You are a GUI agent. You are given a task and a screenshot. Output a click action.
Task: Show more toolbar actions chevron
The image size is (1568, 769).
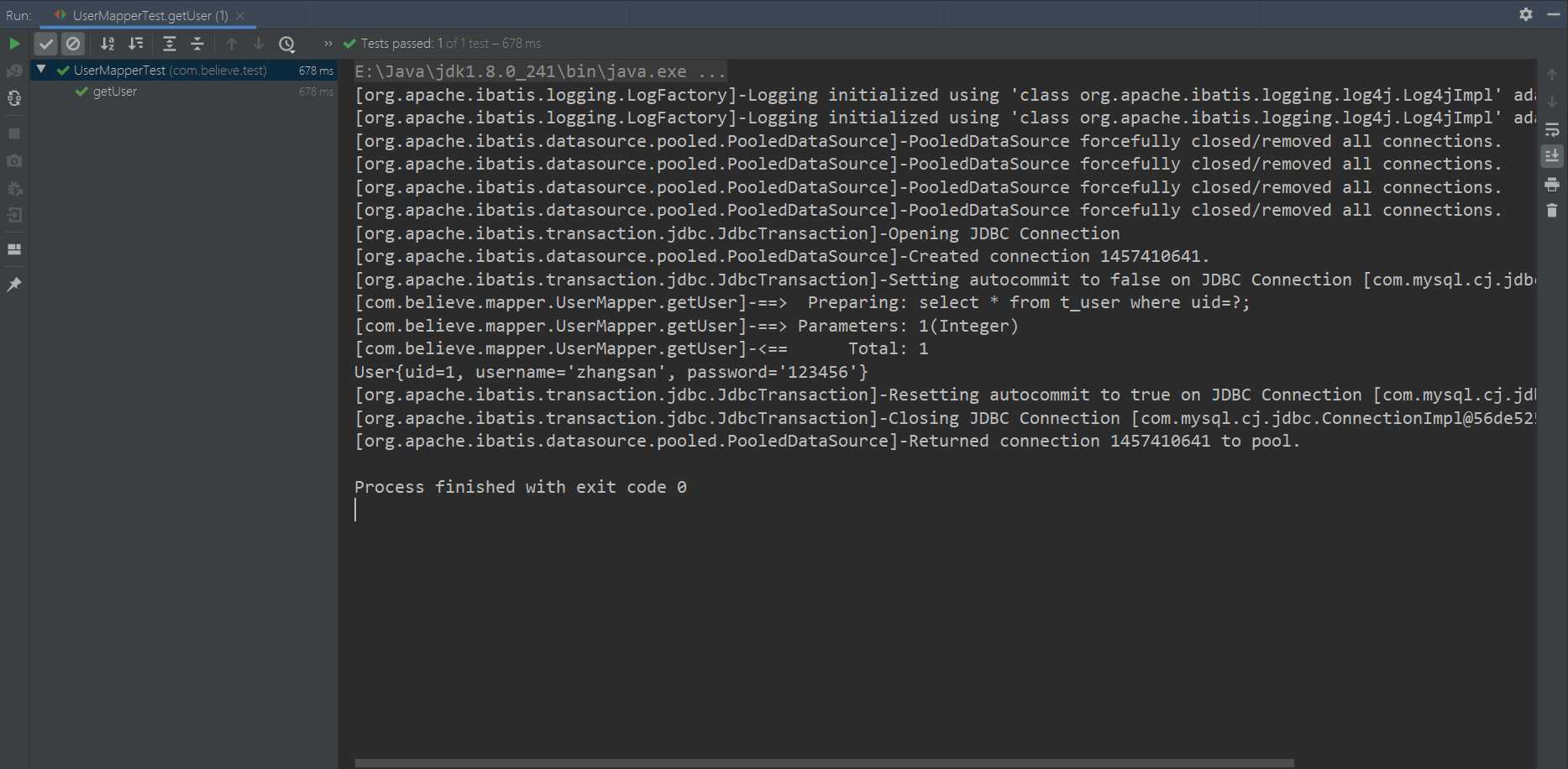tap(328, 44)
